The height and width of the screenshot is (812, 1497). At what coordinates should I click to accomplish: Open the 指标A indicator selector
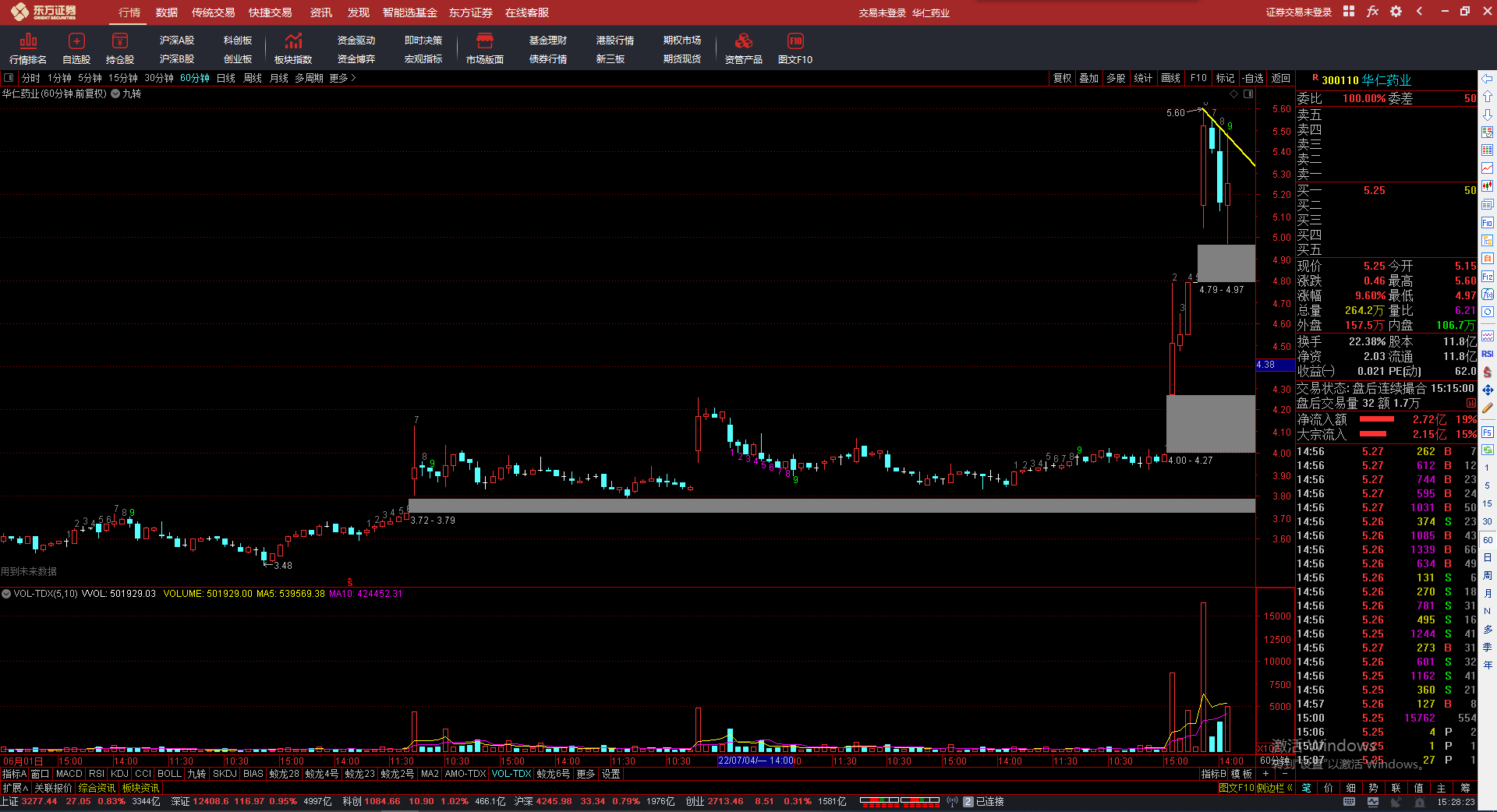pos(14,774)
